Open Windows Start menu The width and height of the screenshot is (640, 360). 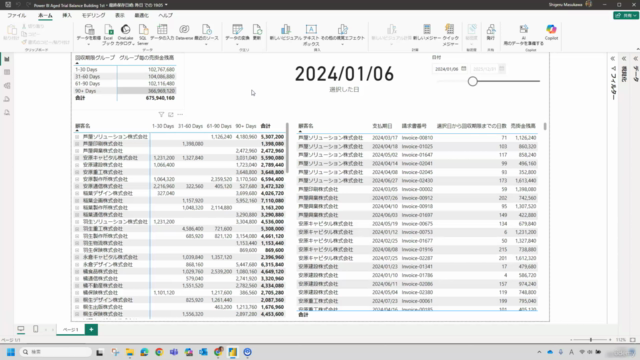[x=11, y=352]
